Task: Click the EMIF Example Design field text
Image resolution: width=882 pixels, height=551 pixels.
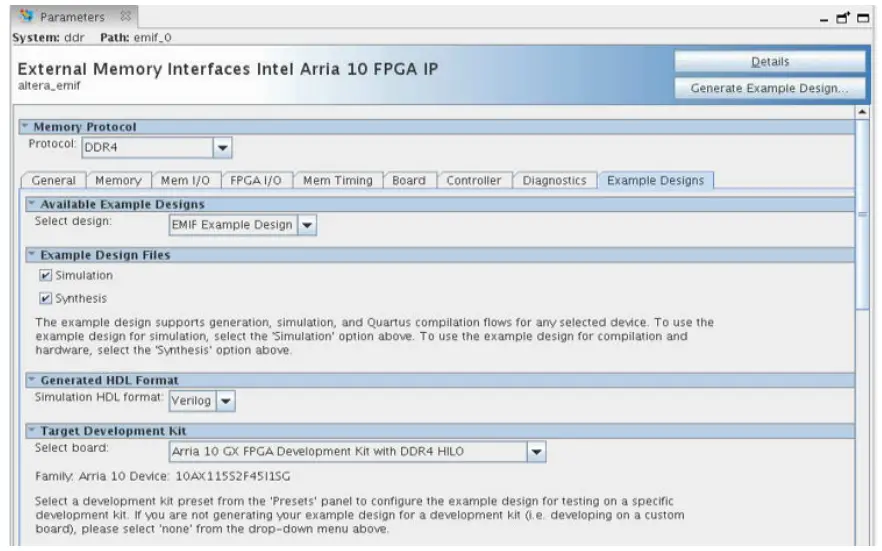Action: (232, 225)
